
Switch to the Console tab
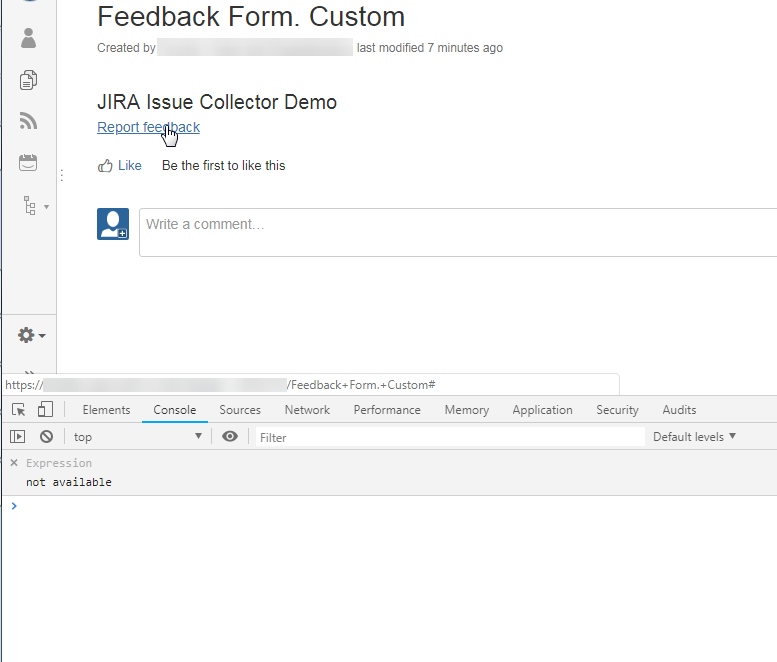click(174, 410)
